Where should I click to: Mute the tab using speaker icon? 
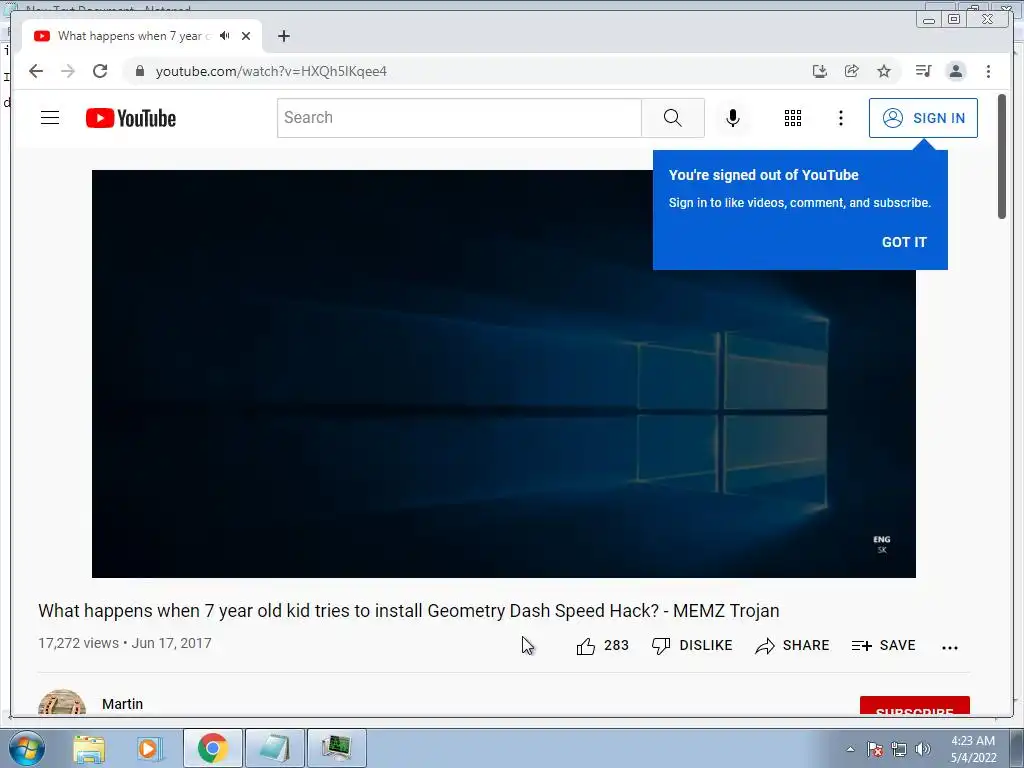coord(225,36)
